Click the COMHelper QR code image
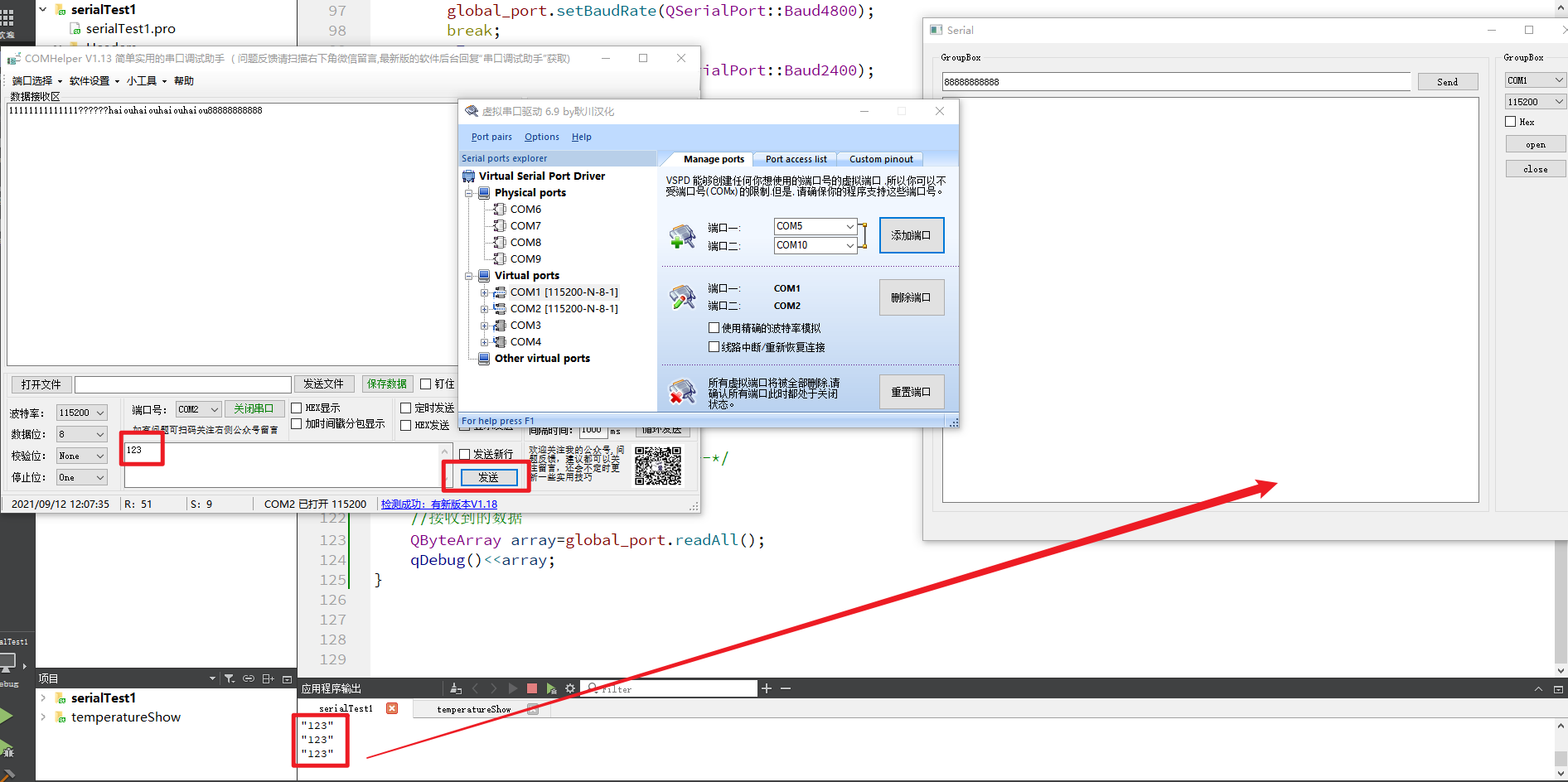This screenshot has height=782, width=1568. coord(658,466)
